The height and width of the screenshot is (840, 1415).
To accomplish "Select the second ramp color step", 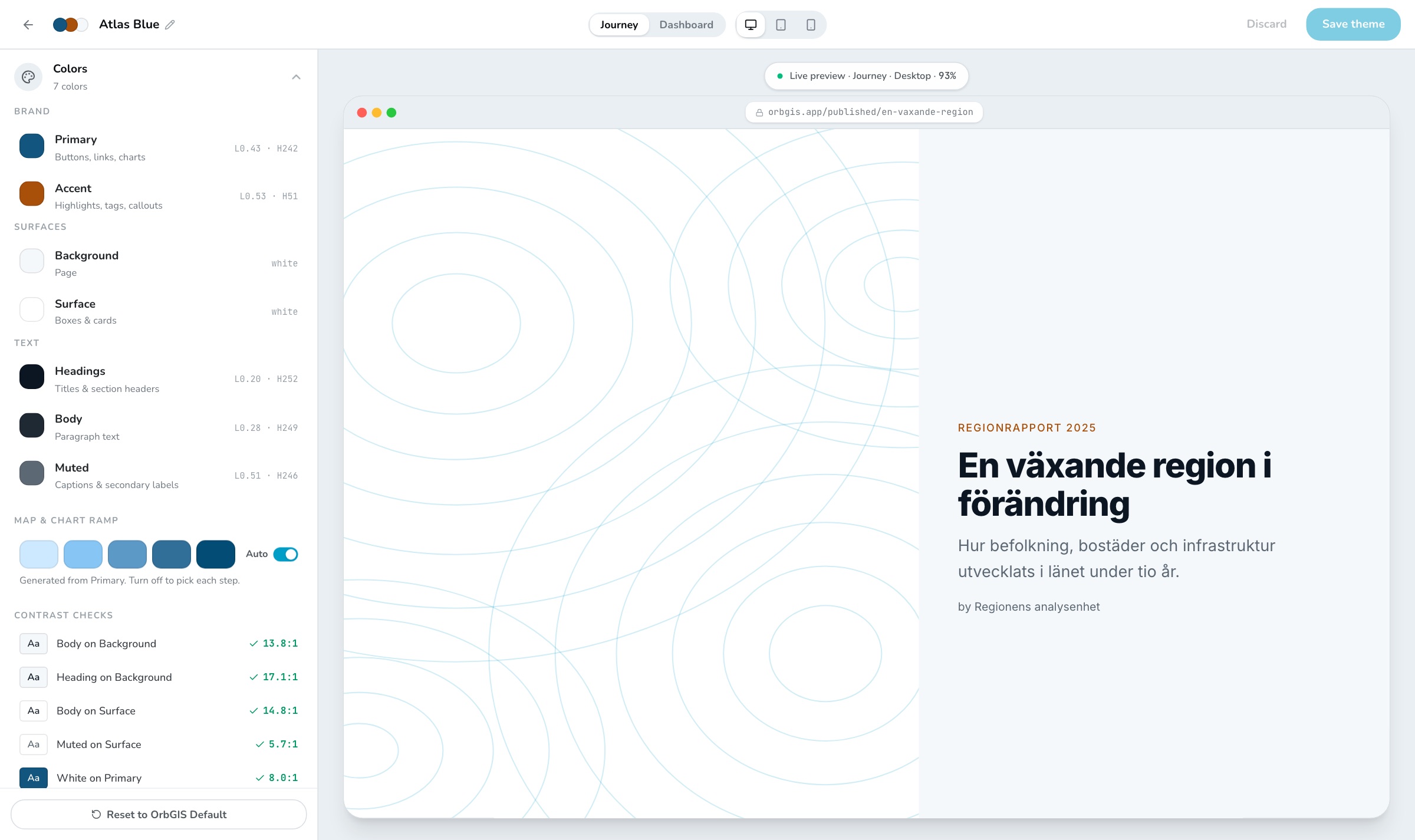I will (x=83, y=554).
